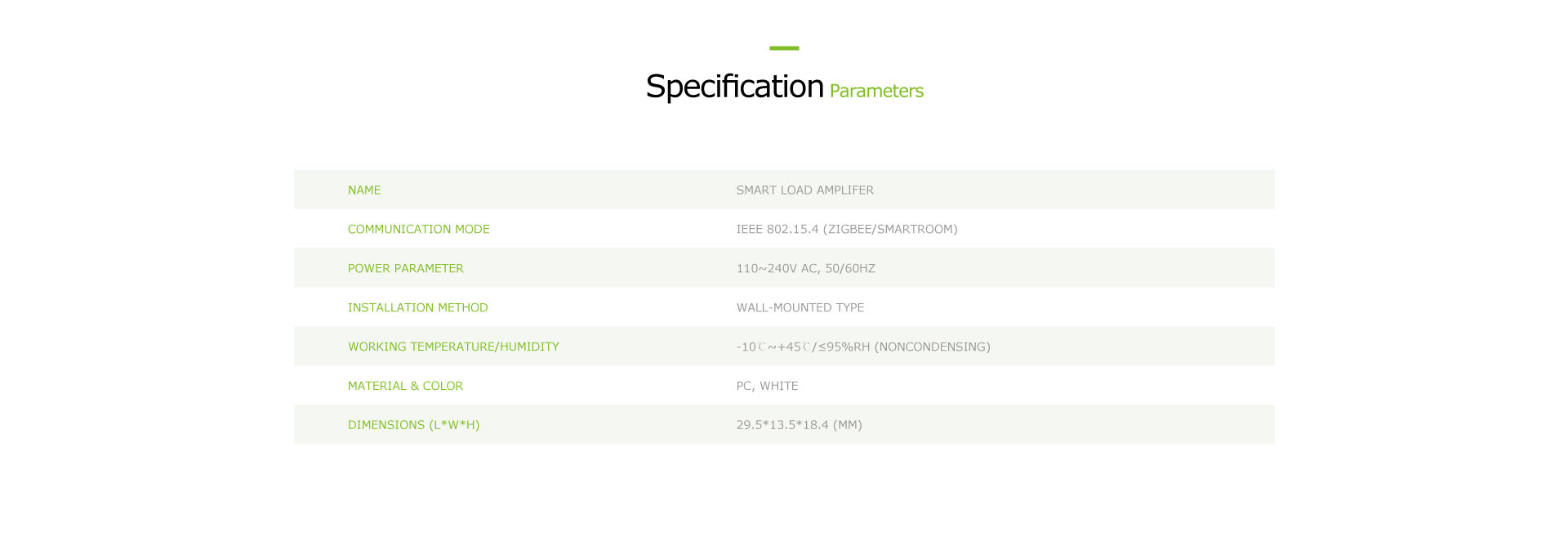This screenshot has height=555, width=1568.
Task: Click the SMART LOAD AMPLIFER value
Action: tap(805, 190)
